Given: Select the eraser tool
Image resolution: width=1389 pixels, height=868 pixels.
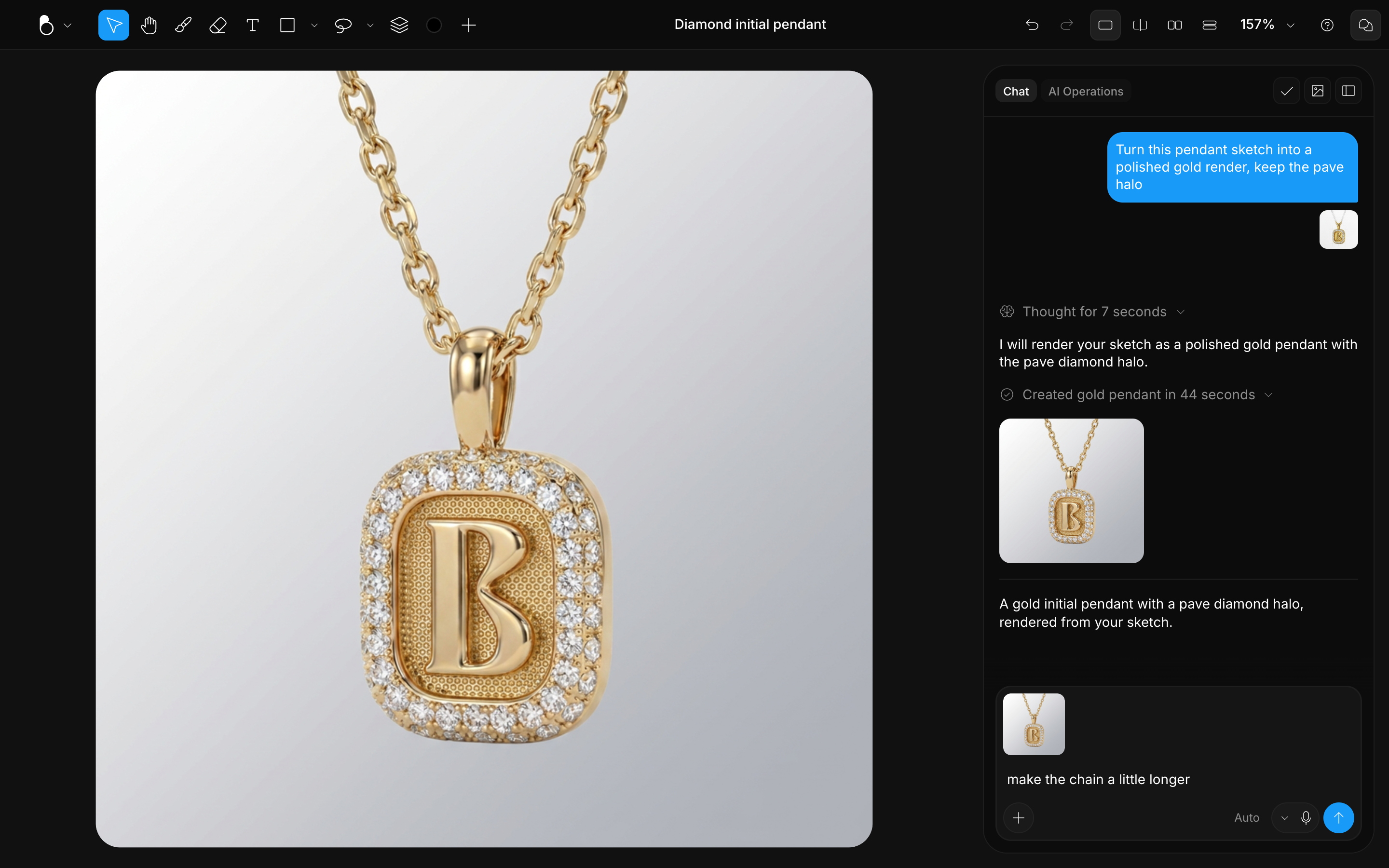Looking at the screenshot, I should [x=218, y=25].
